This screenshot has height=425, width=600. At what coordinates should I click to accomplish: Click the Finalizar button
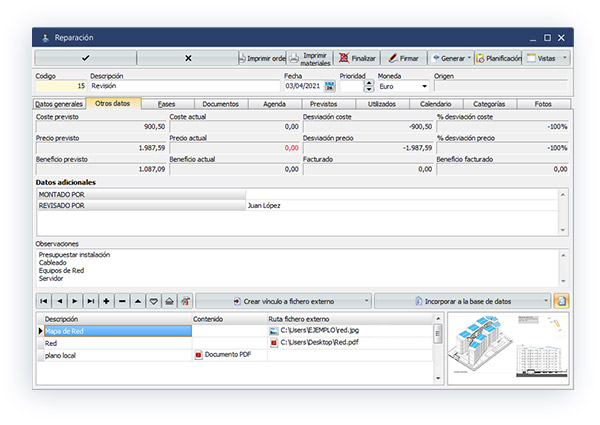click(x=356, y=59)
